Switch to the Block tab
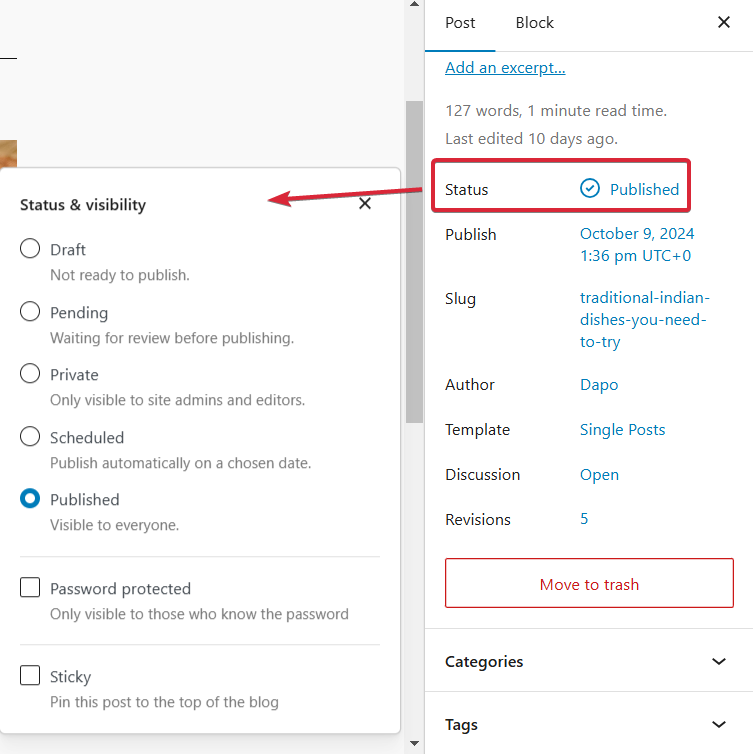Viewport: 753px width, 754px height. point(535,23)
